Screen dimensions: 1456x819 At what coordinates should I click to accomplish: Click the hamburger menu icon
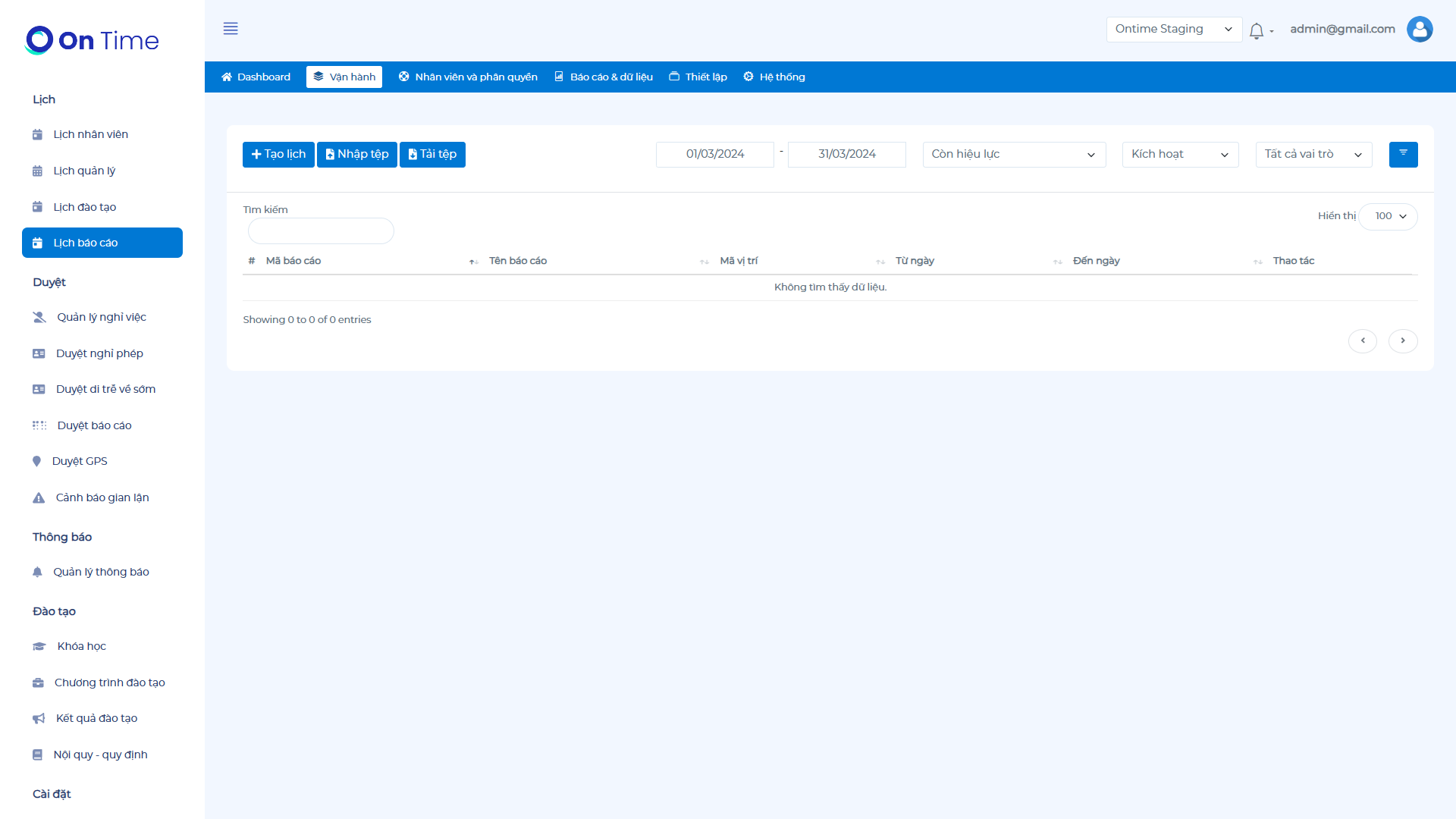[231, 29]
